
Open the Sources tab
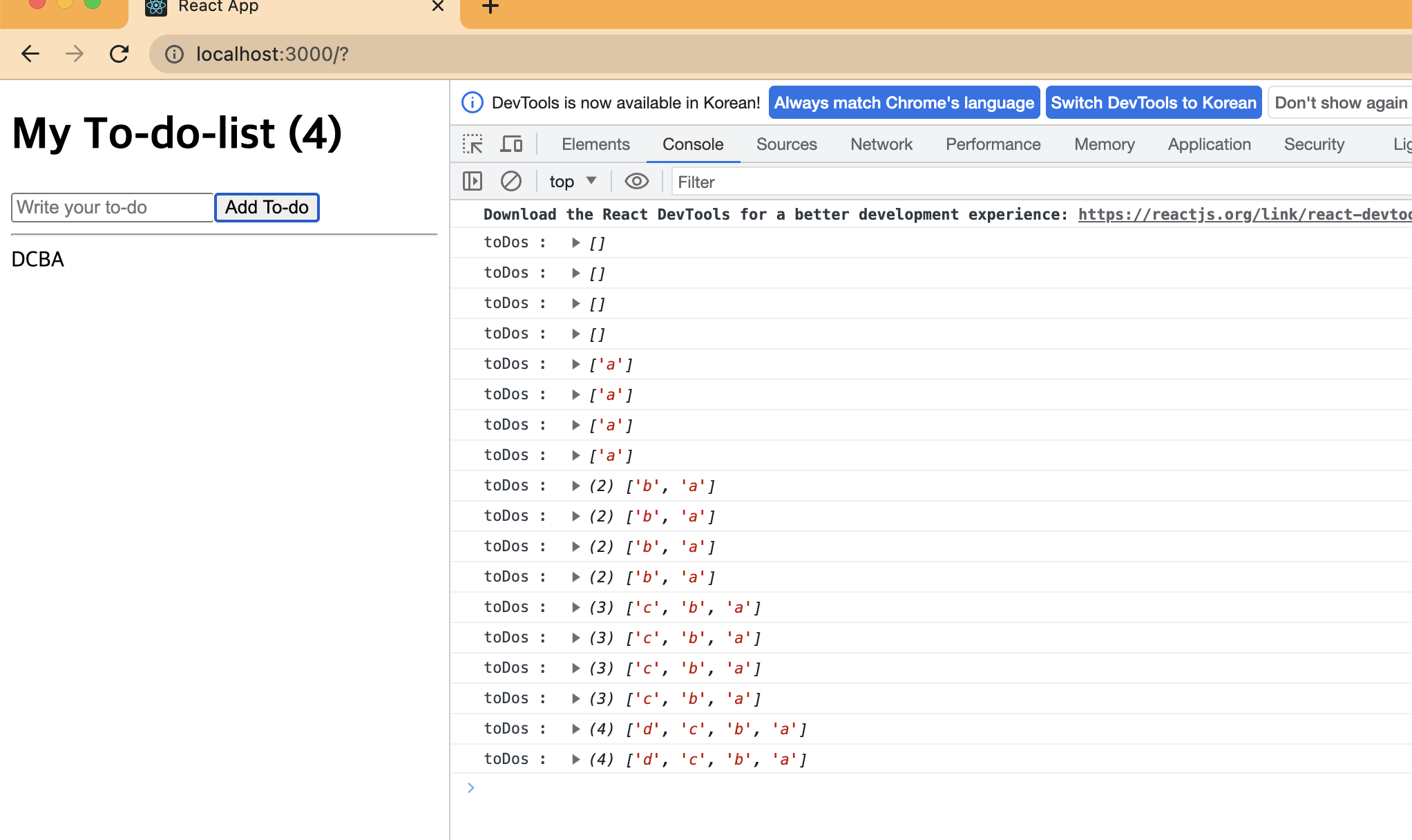pos(786,144)
